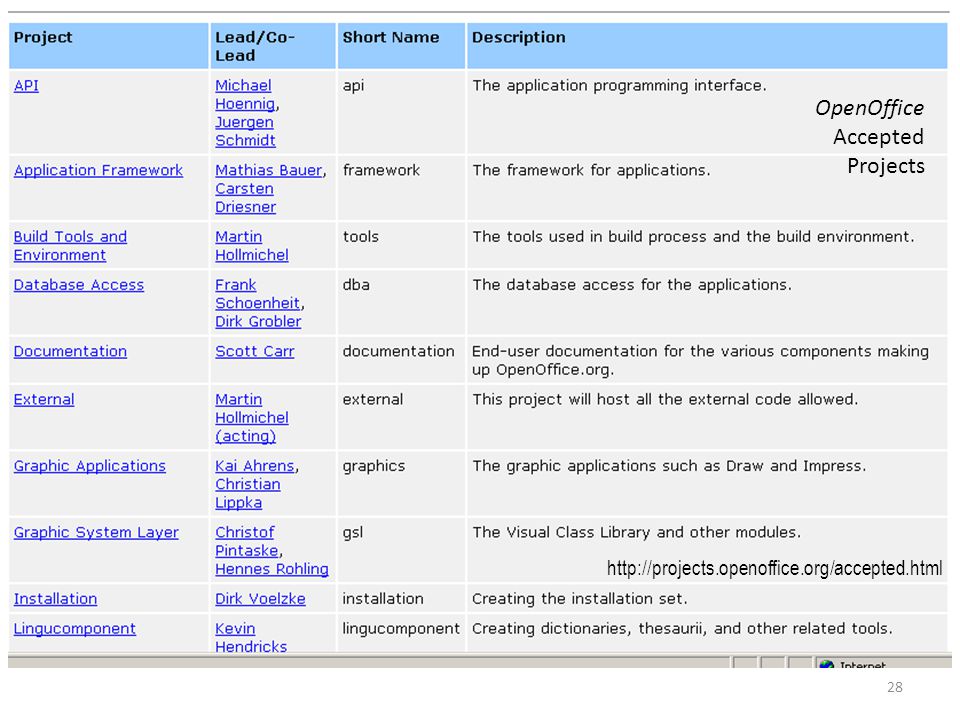The height and width of the screenshot is (720, 960).
Task: Click the Kai Ahrens link
Action: [255, 466]
